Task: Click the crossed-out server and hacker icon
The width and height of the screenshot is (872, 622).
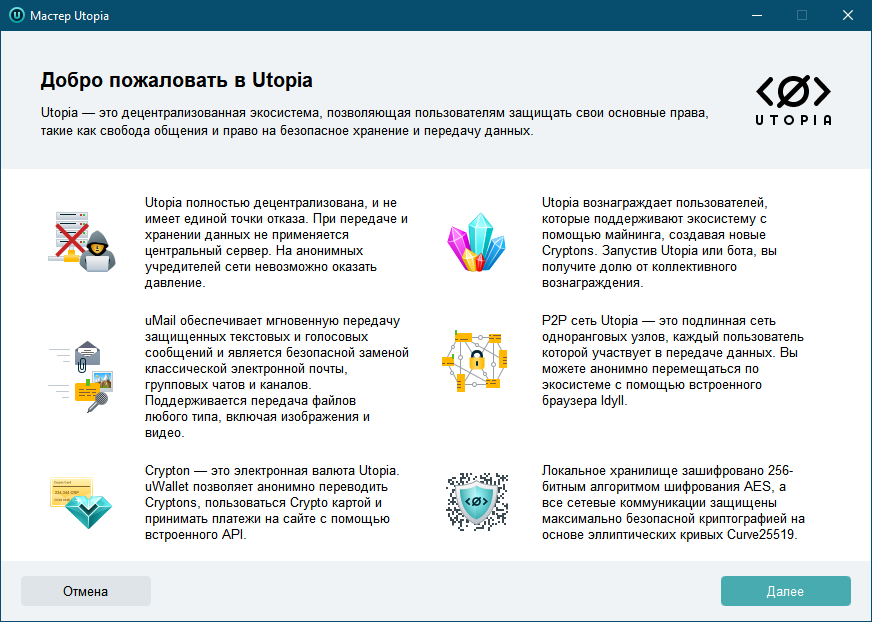Action: click(82, 242)
